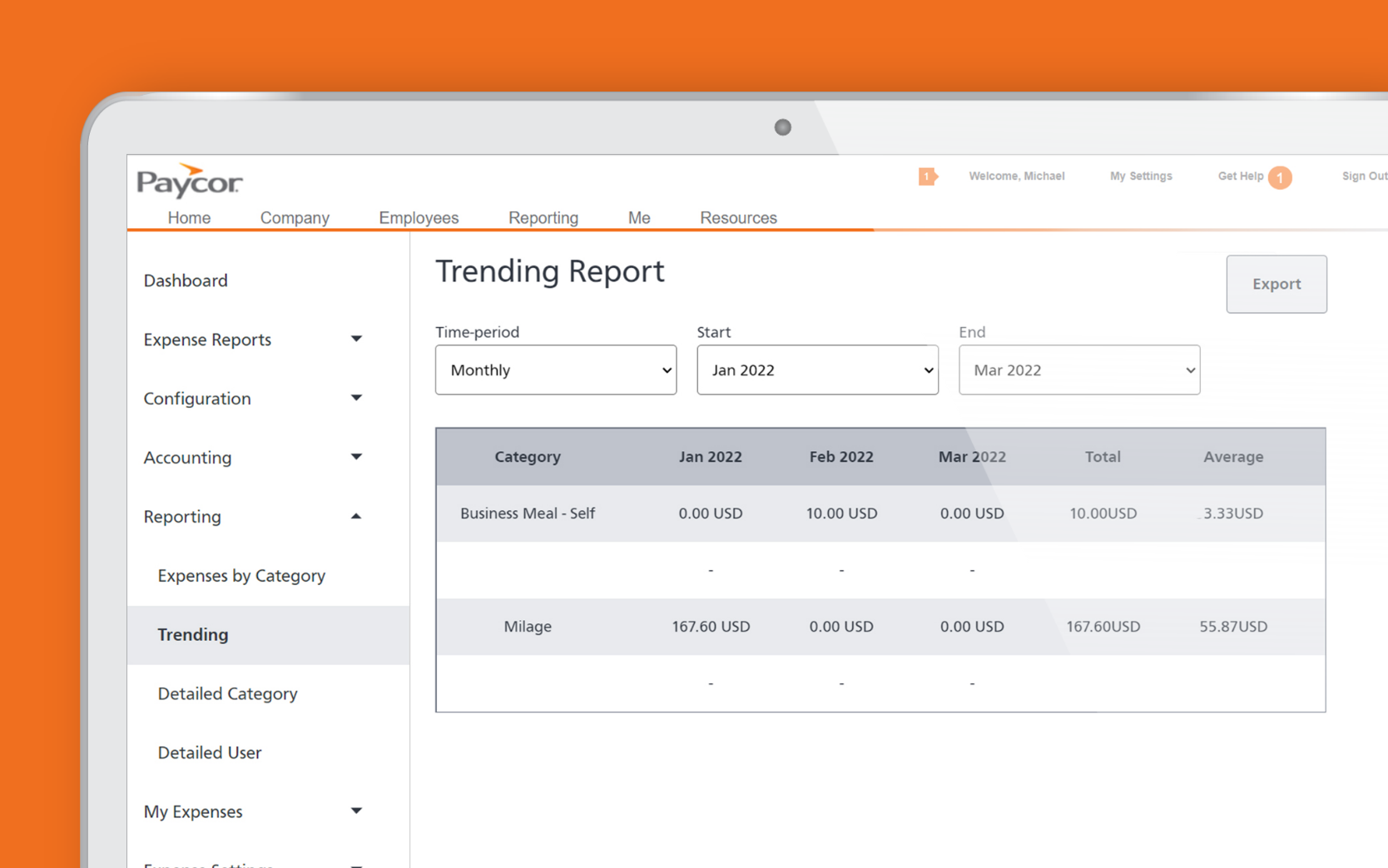Open Expenses by Category report
This screenshot has height=868, width=1388.
pos(241,576)
